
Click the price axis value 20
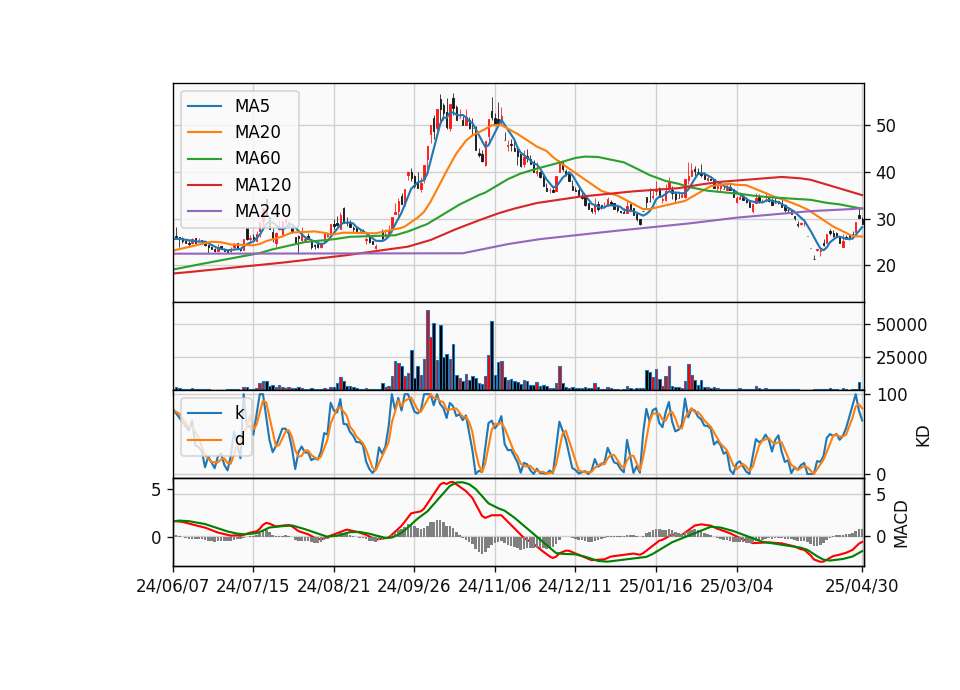pyautogui.click(x=886, y=266)
